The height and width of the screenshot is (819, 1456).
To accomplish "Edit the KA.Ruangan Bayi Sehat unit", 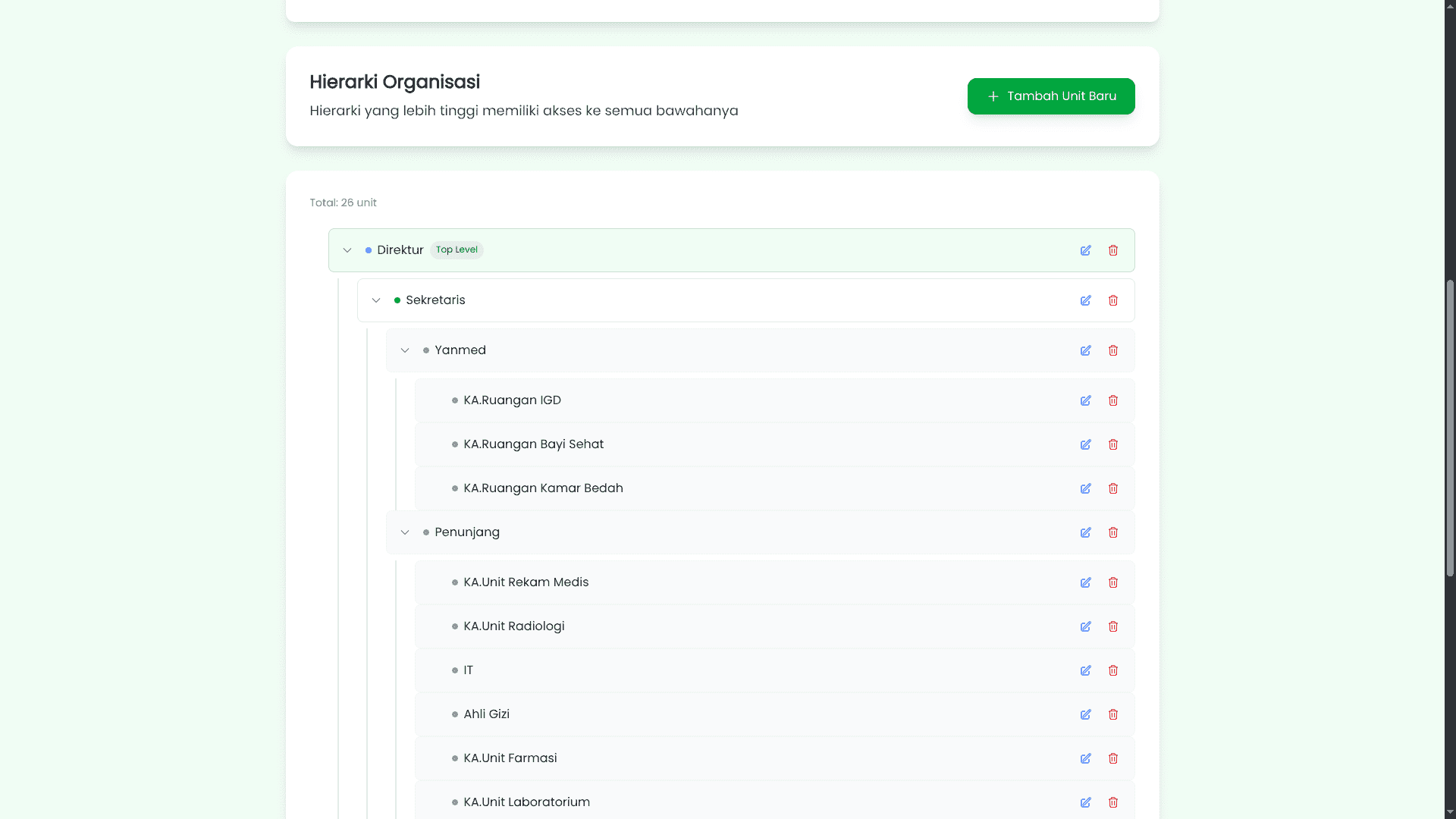I will pos(1086,444).
